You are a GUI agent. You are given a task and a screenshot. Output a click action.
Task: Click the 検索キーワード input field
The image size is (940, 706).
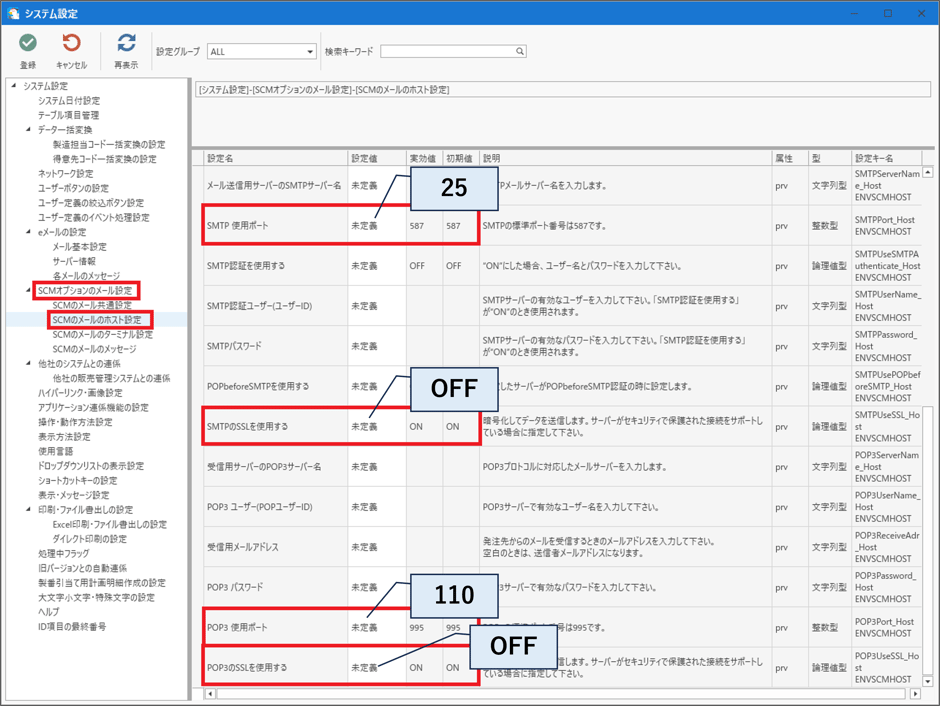point(453,52)
